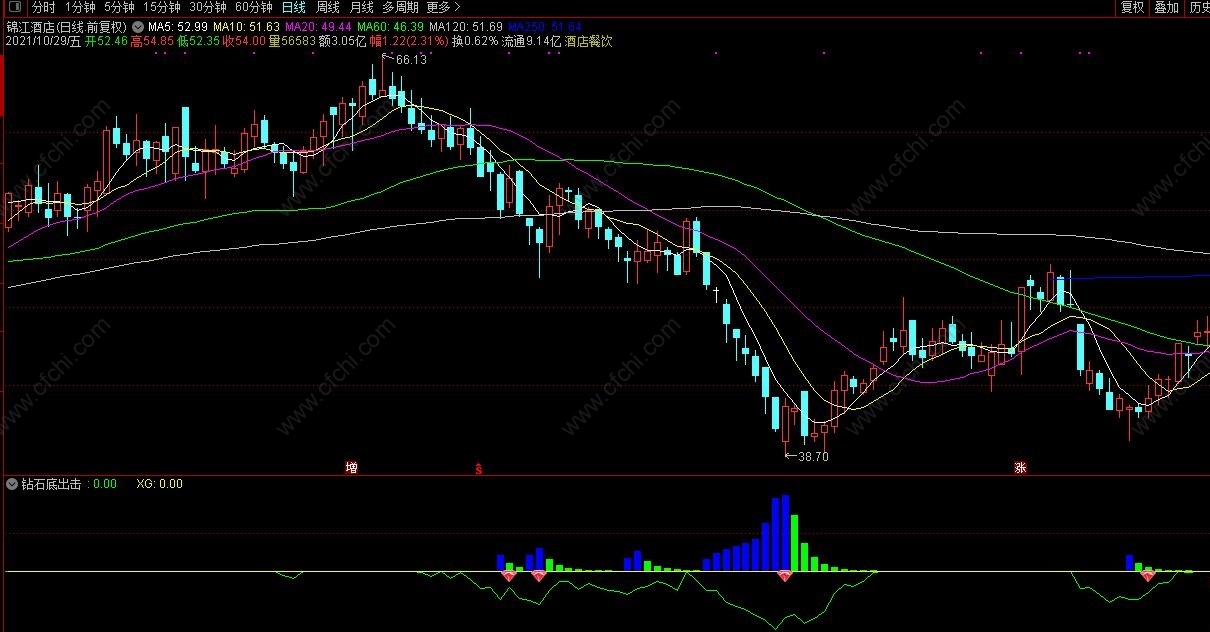Click the XG: 0.00 indicator value

159,484
